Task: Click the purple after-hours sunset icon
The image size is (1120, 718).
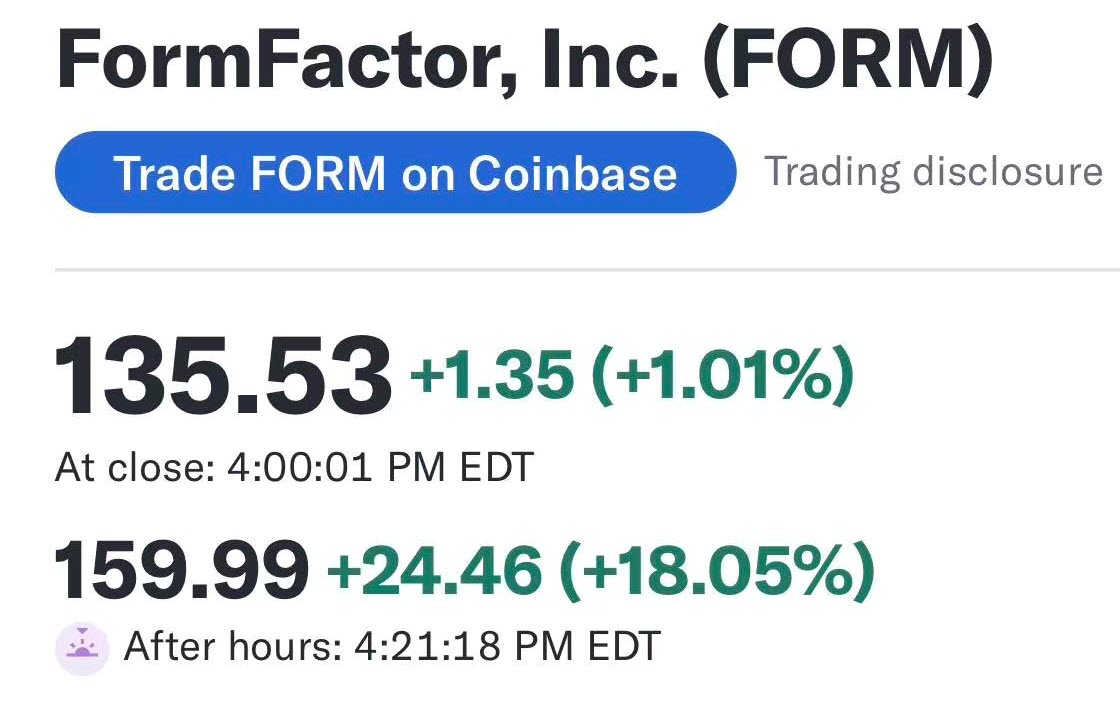Action: (81, 646)
